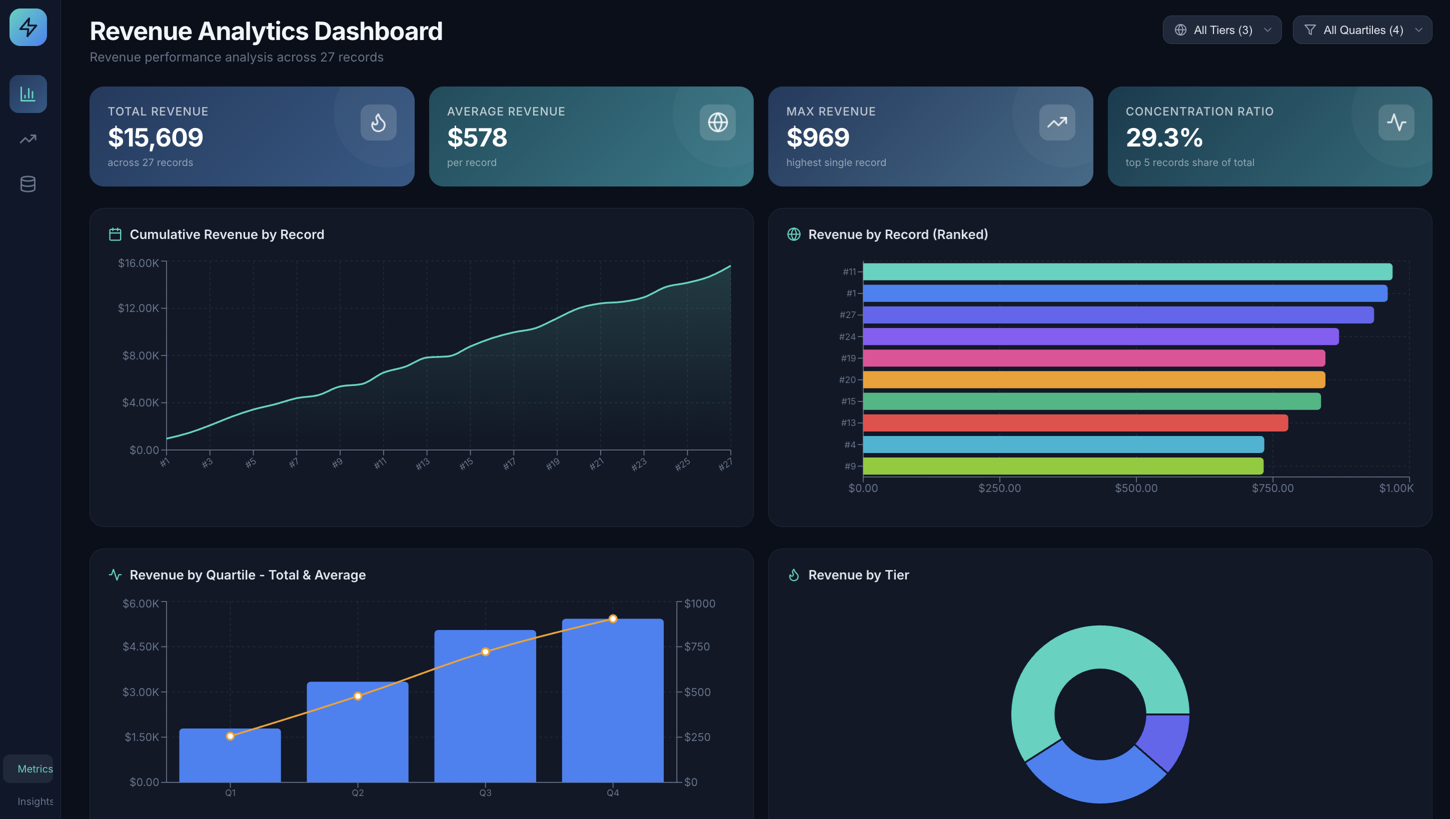Click the Max Revenue $969 card
This screenshot has width=1450, height=819.
pyautogui.click(x=930, y=136)
